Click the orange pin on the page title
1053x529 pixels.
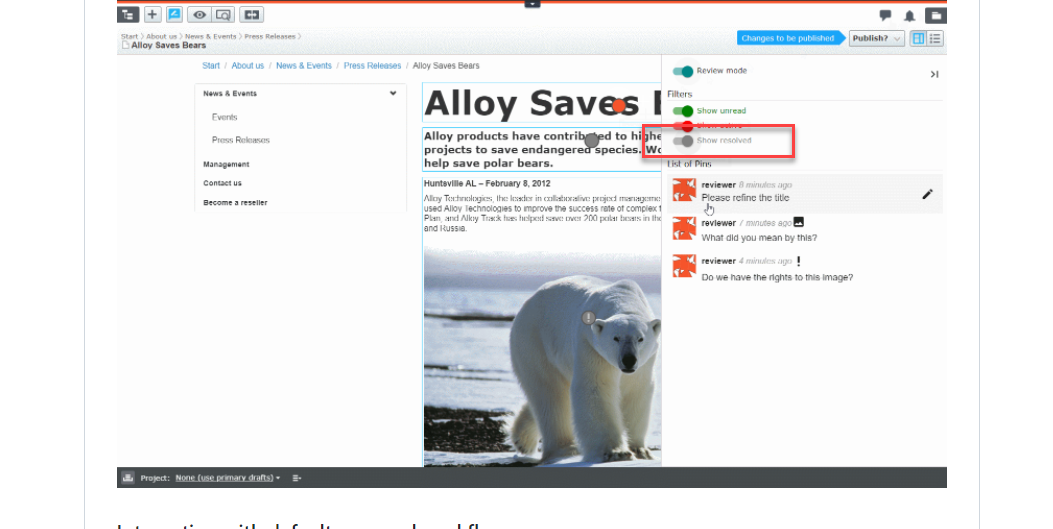click(619, 105)
